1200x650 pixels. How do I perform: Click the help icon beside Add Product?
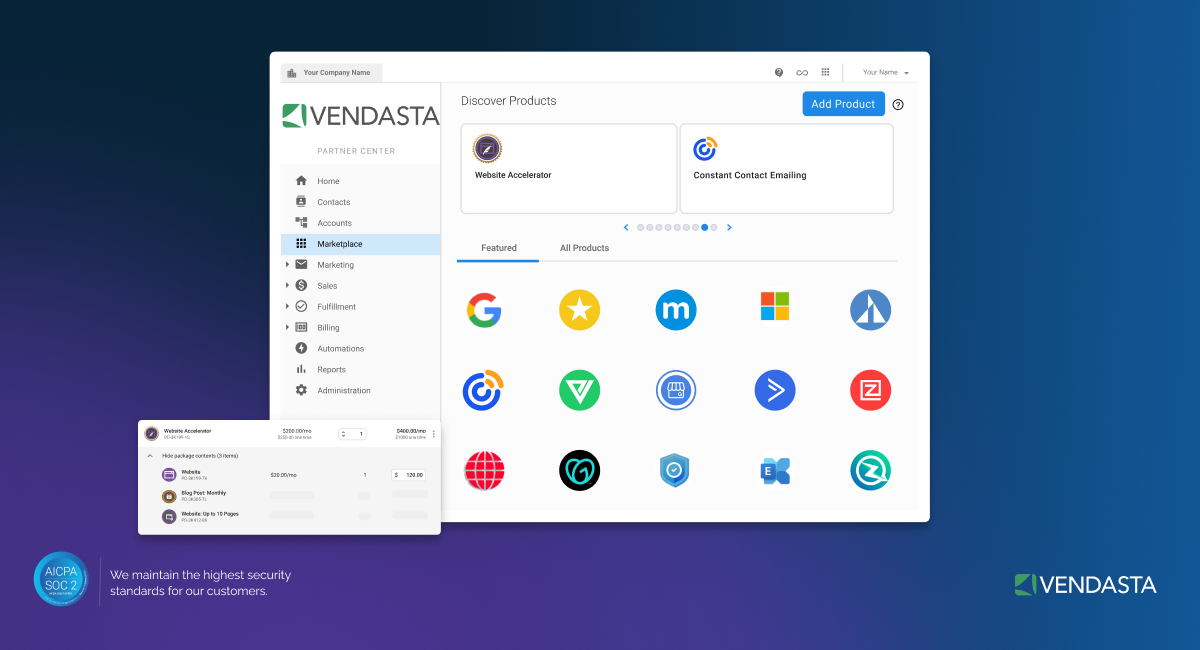tap(898, 104)
